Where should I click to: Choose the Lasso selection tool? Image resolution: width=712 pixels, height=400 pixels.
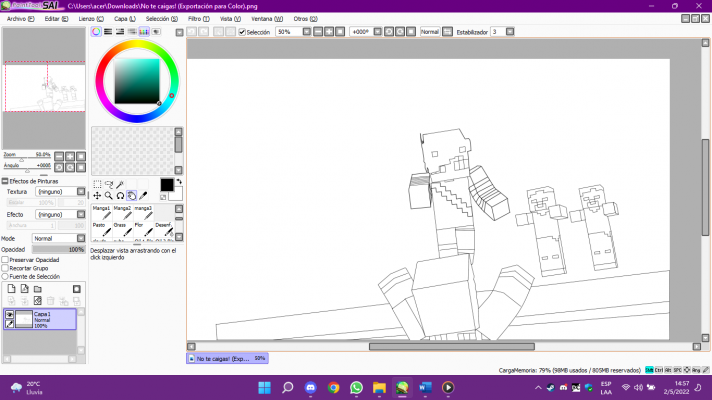[108, 185]
